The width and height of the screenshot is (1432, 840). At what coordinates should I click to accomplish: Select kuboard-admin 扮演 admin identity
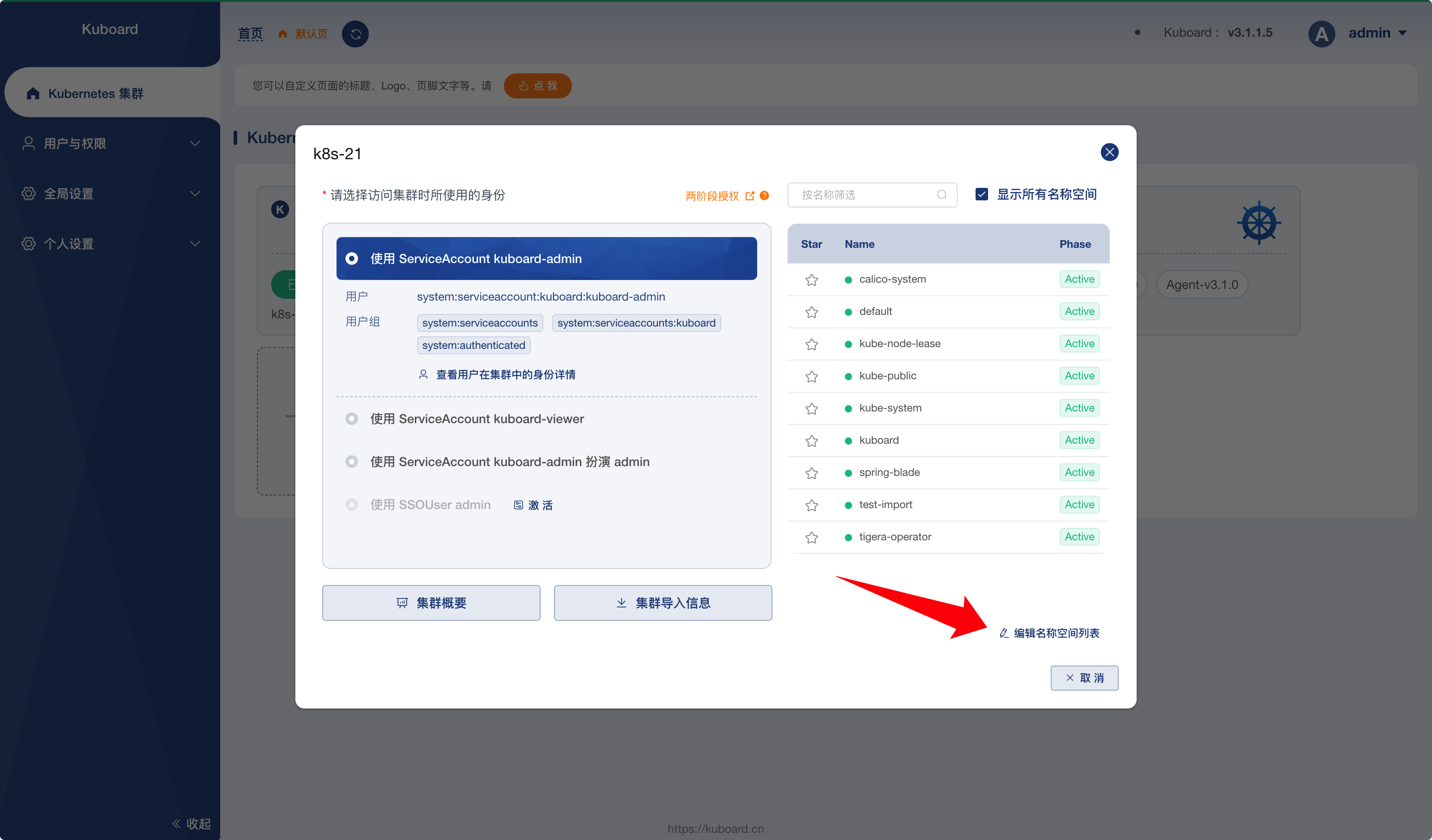point(352,462)
